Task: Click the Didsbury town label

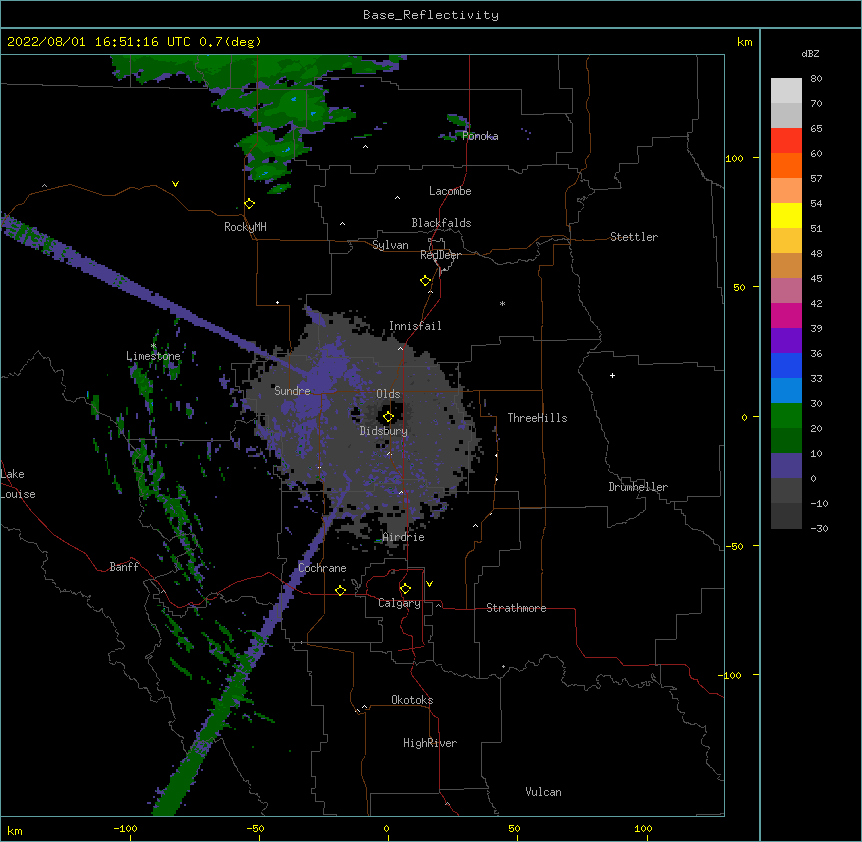Action: [x=384, y=431]
